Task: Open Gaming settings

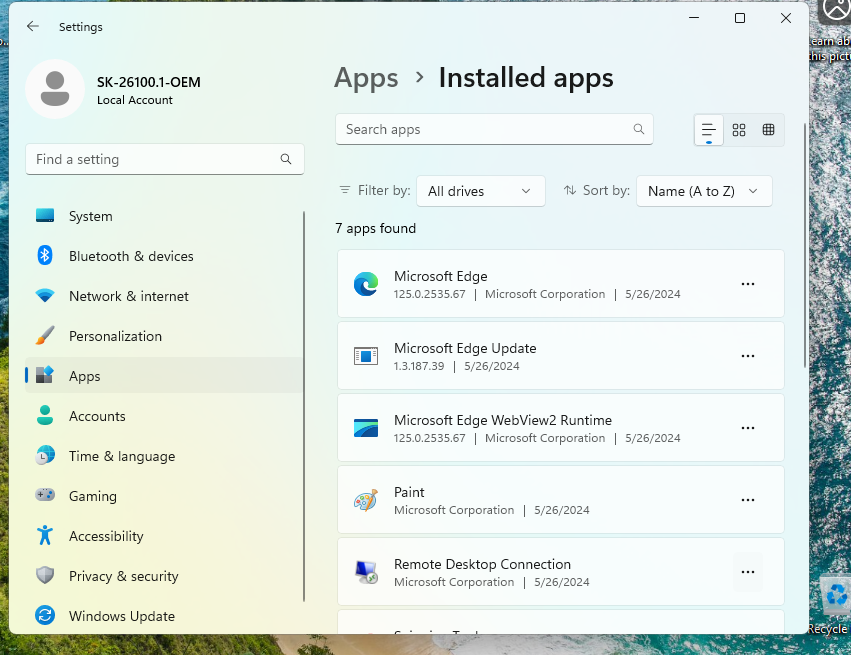Action: (164, 496)
